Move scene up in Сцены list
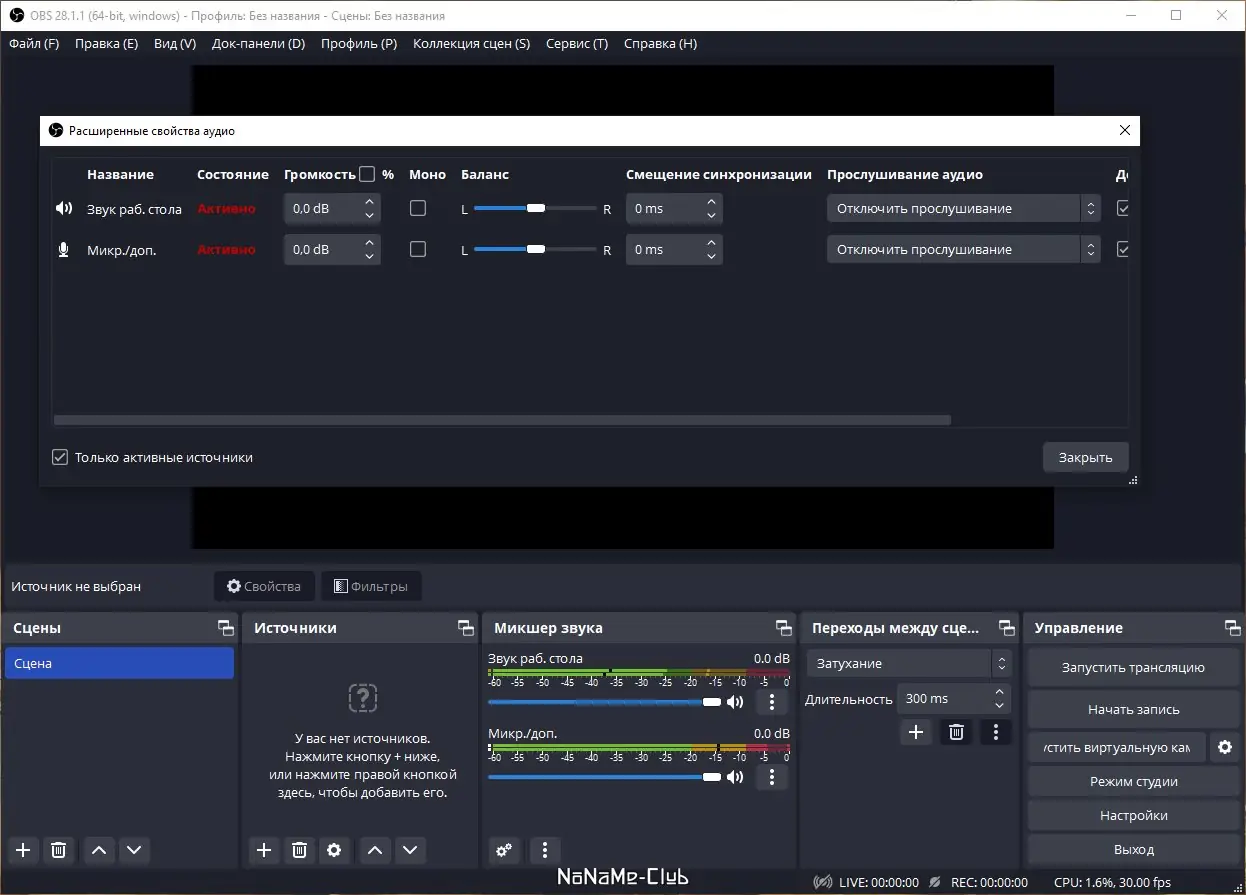The height and width of the screenshot is (895, 1246). click(98, 850)
